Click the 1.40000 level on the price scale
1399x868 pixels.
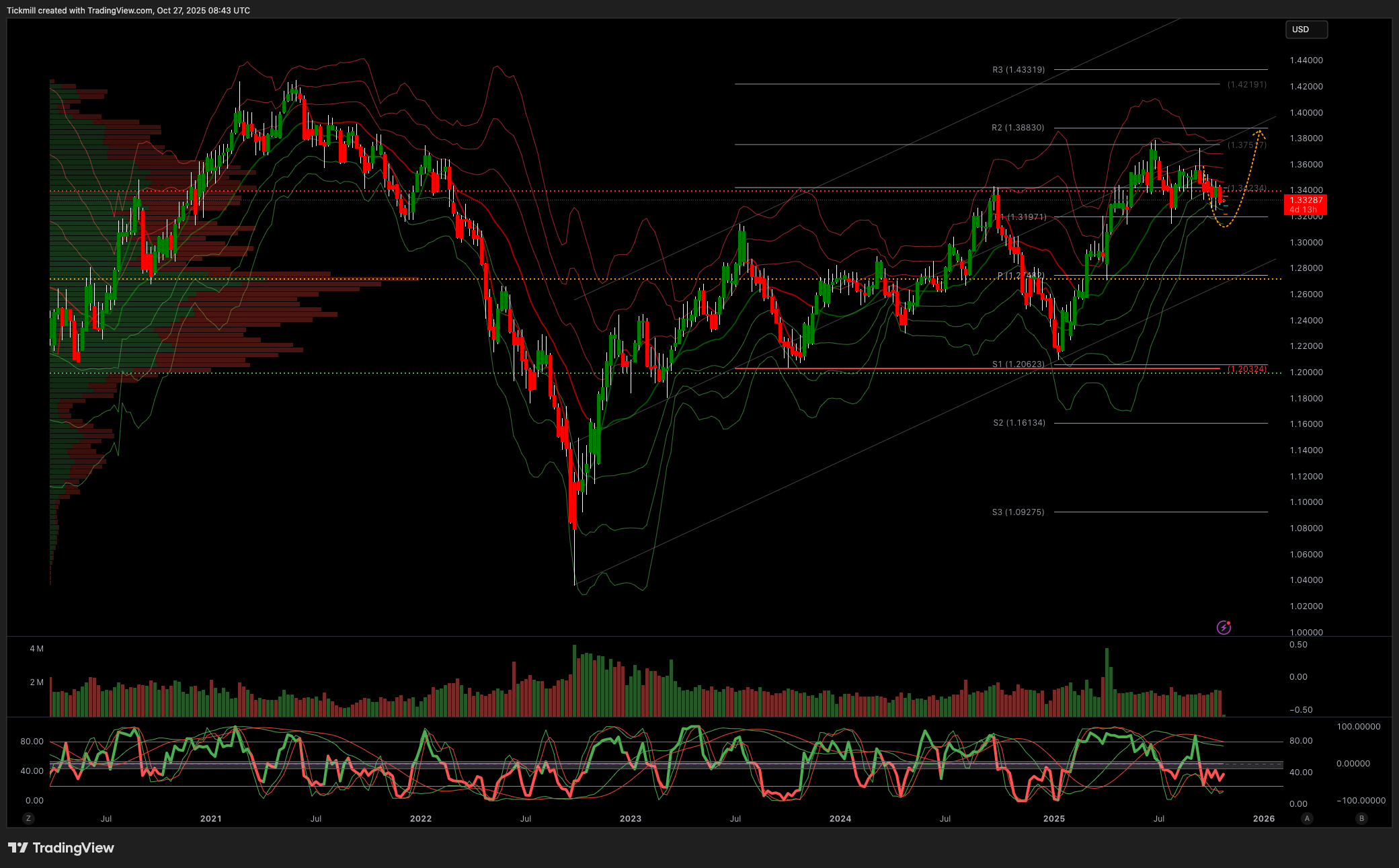pos(1306,112)
